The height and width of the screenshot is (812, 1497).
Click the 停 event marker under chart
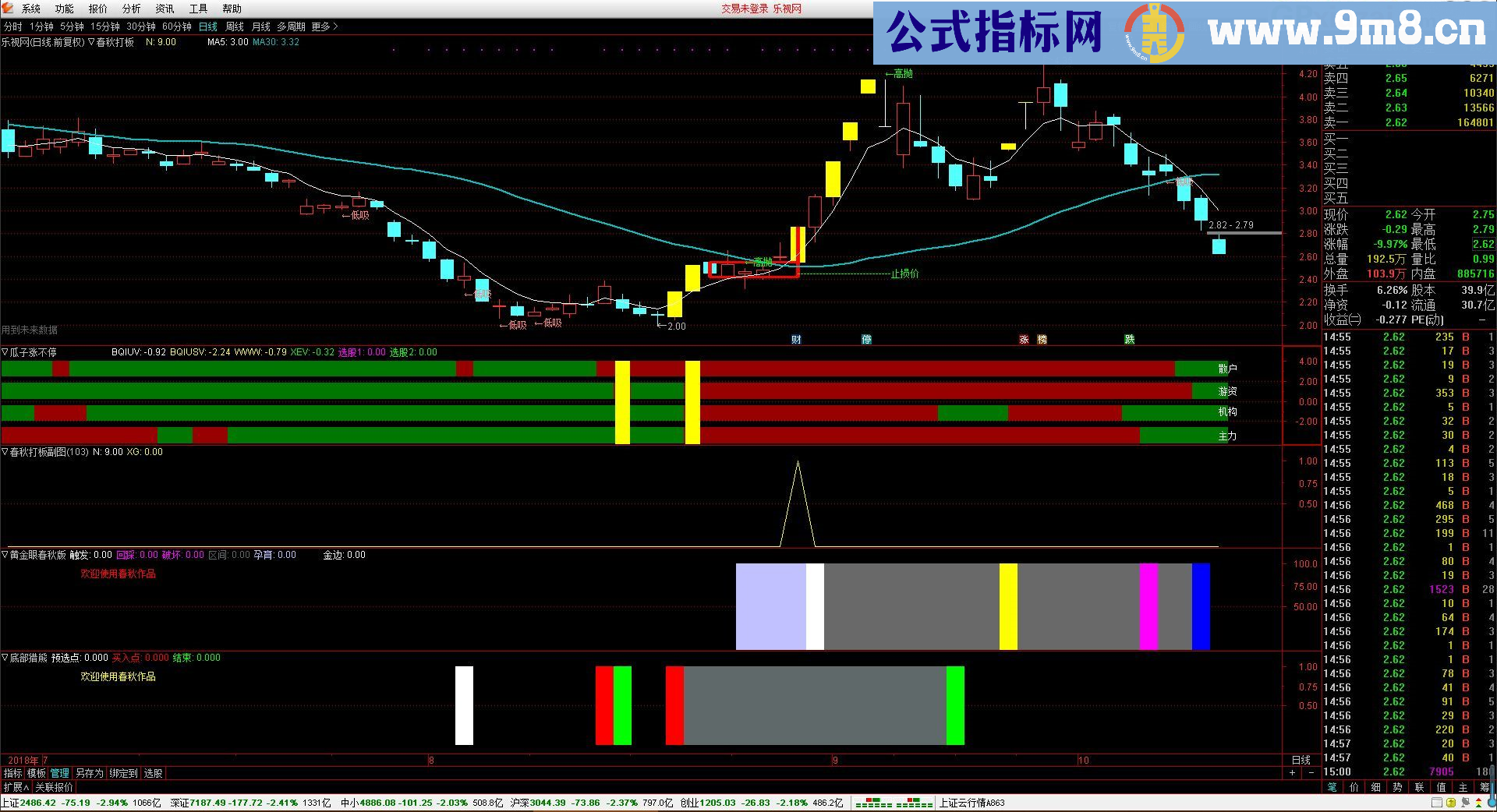pos(866,339)
